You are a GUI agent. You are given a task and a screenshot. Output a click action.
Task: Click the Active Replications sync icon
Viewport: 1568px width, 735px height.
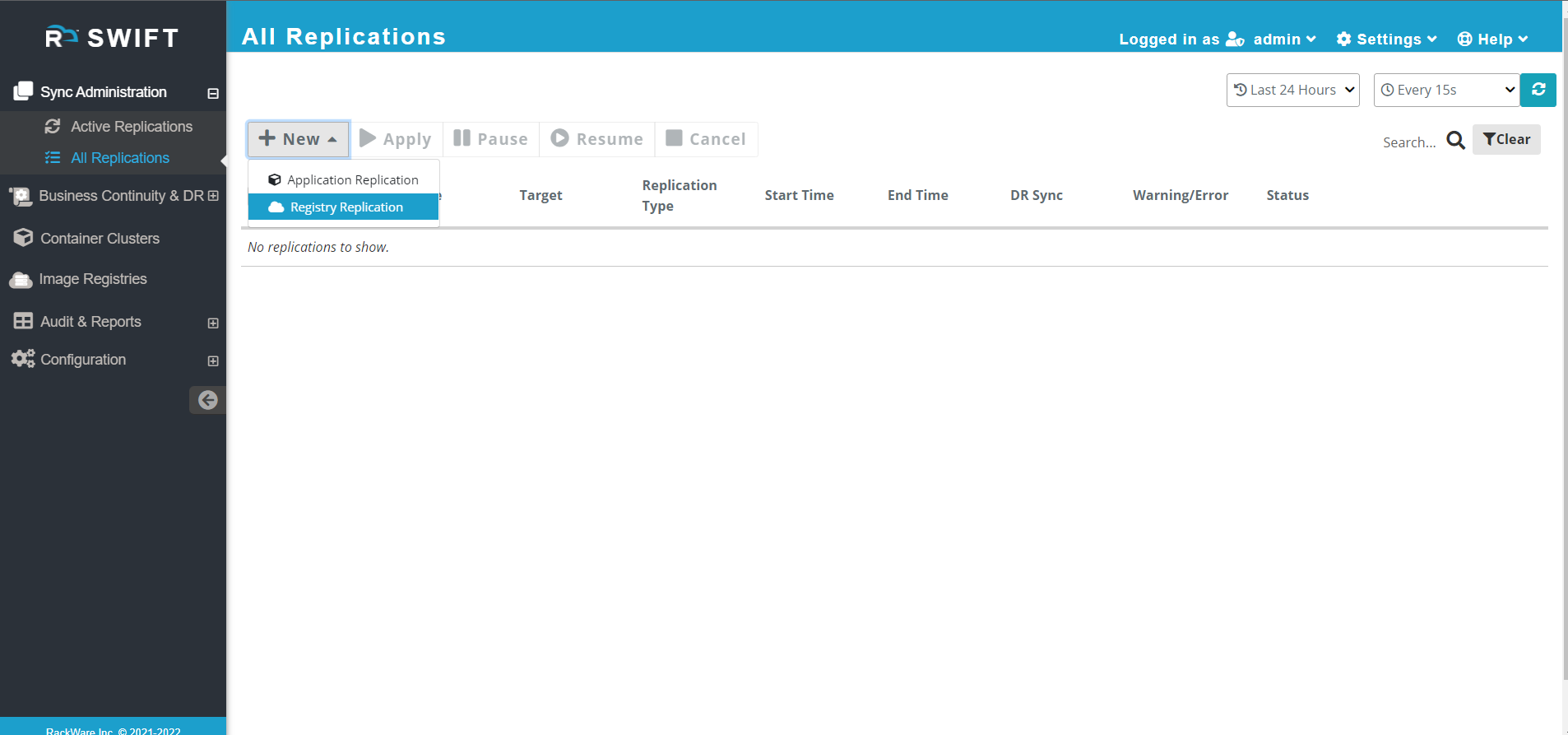point(53,126)
